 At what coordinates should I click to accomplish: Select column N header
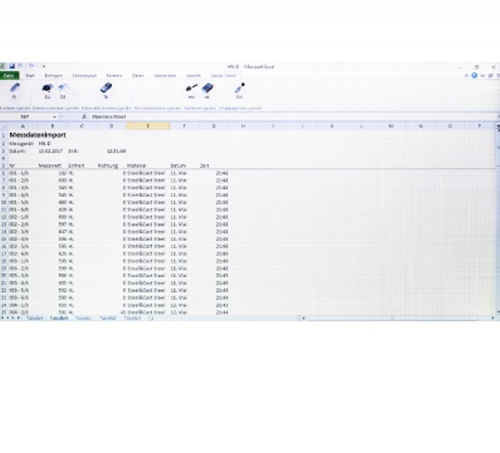click(x=421, y=126)
